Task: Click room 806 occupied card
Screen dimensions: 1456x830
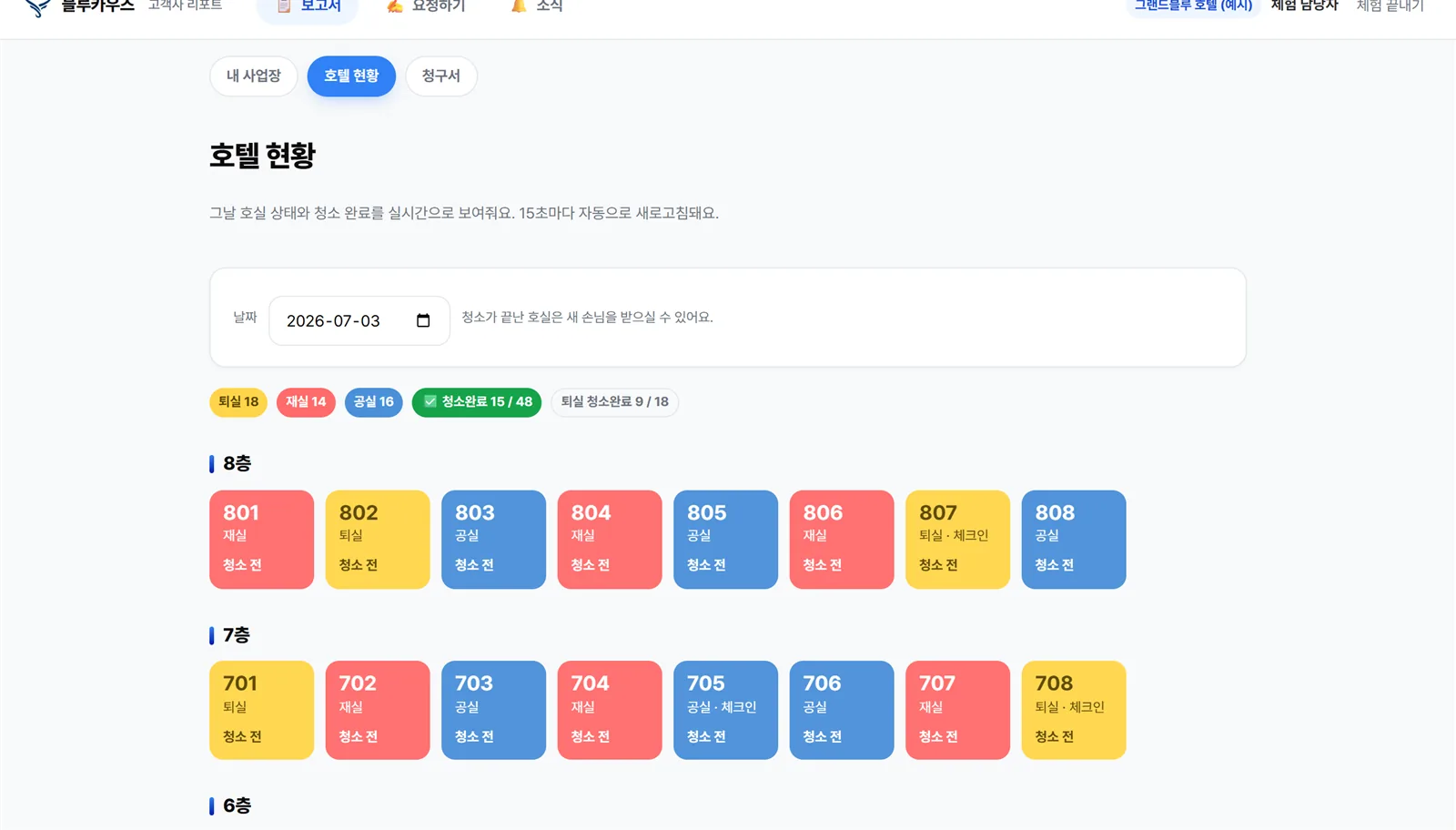Action: (x=842, y=540)
